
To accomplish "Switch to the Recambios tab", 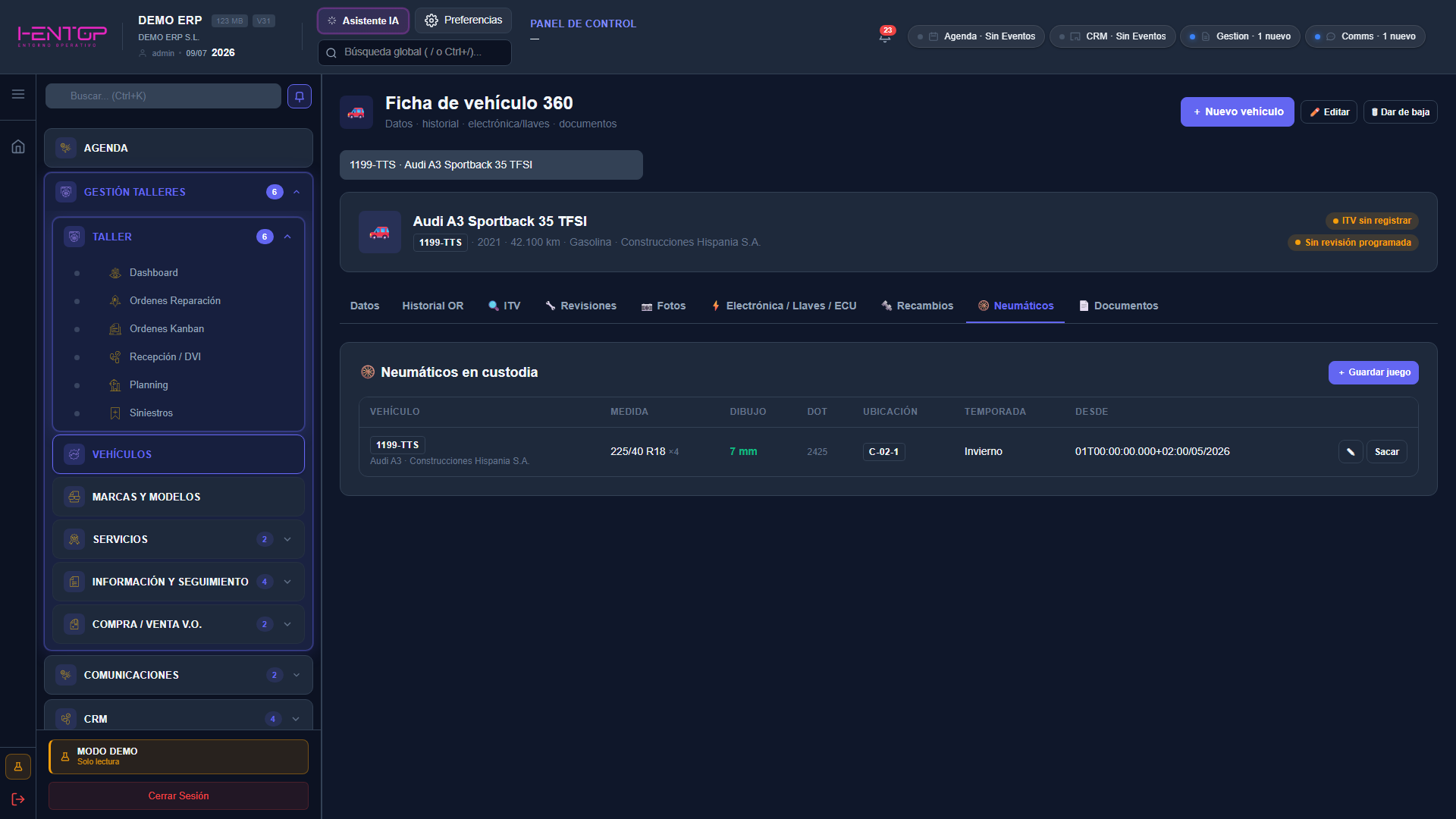I will (918, 306).
